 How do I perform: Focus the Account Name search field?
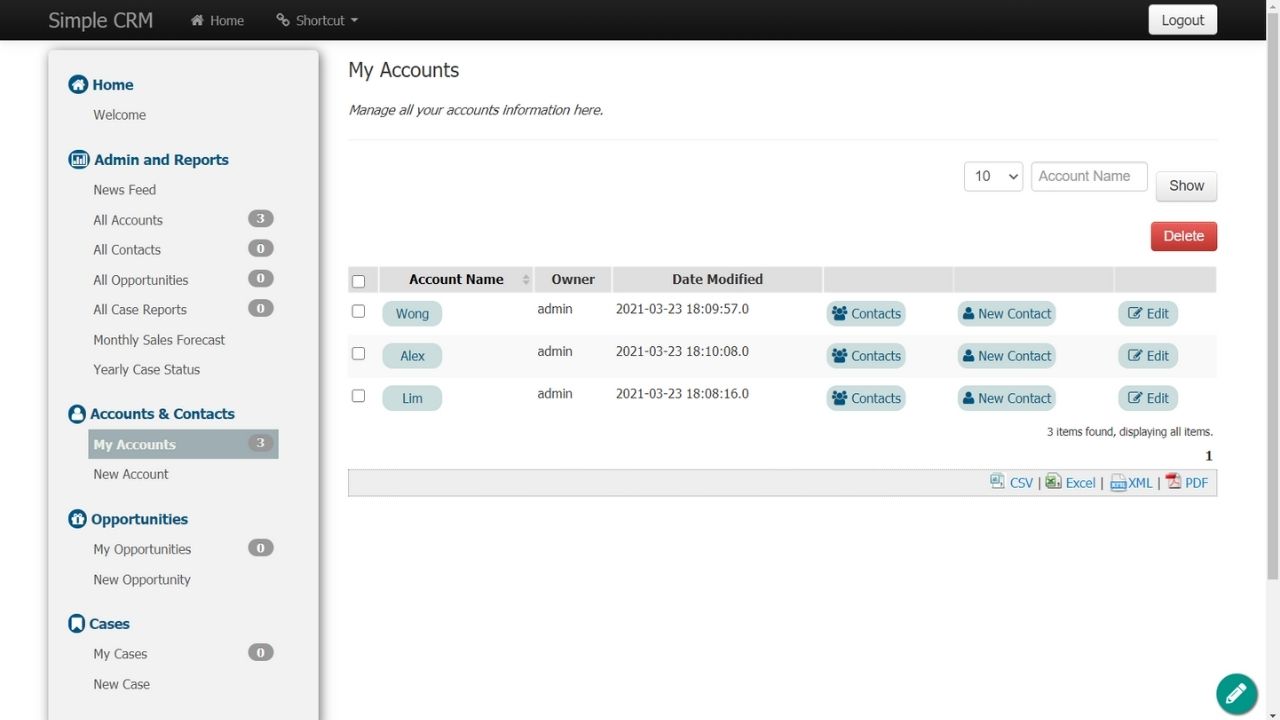(x=1088, y=176)
